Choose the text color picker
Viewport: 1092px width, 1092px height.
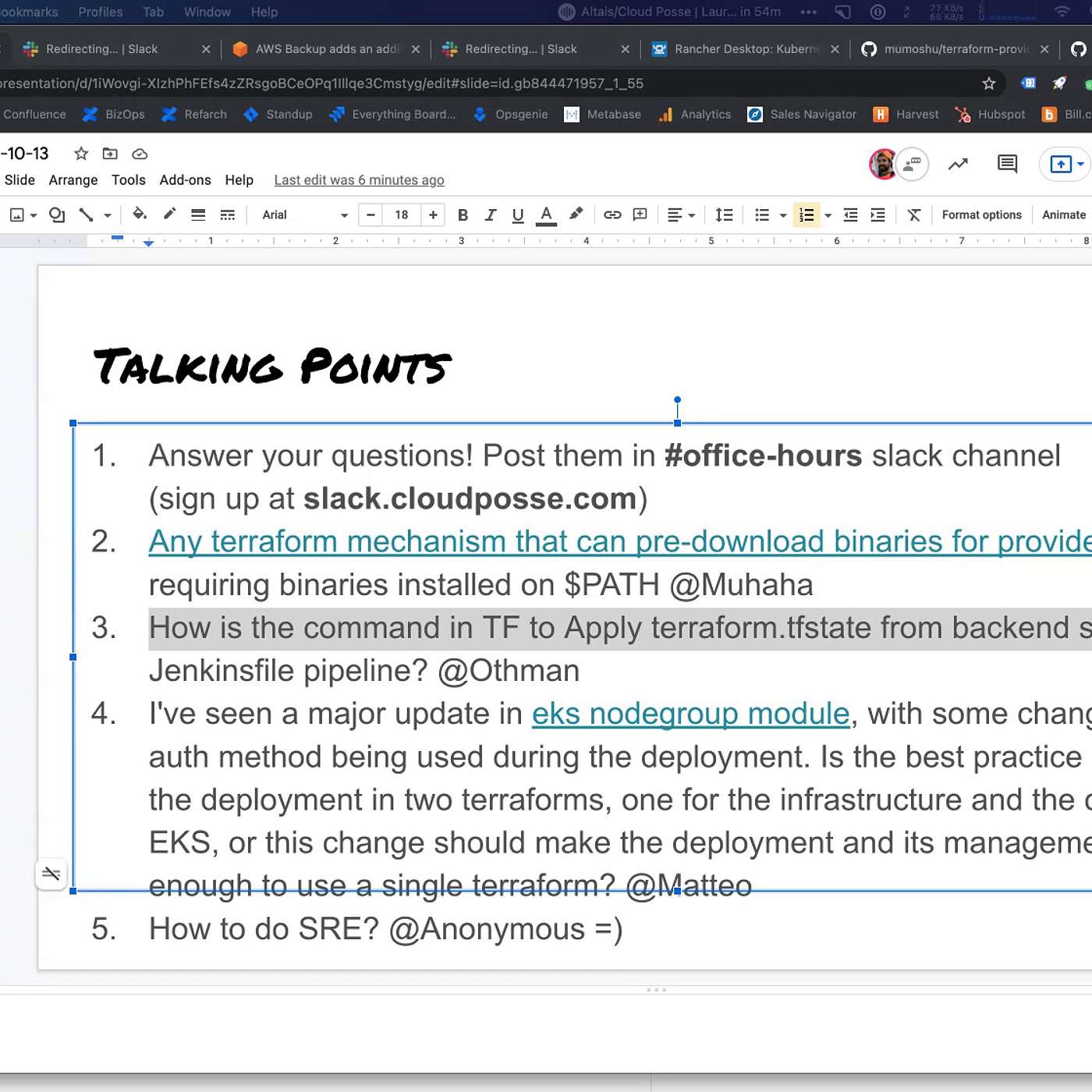[x=546, y=214]
